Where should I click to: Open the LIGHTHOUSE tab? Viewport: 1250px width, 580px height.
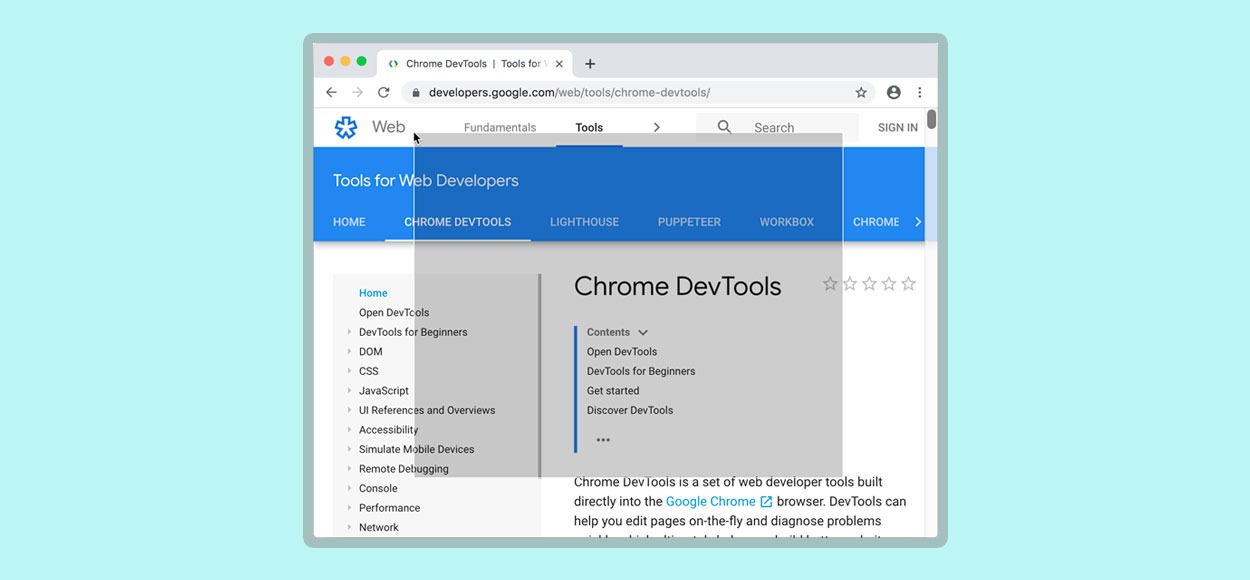click(584, 222)
